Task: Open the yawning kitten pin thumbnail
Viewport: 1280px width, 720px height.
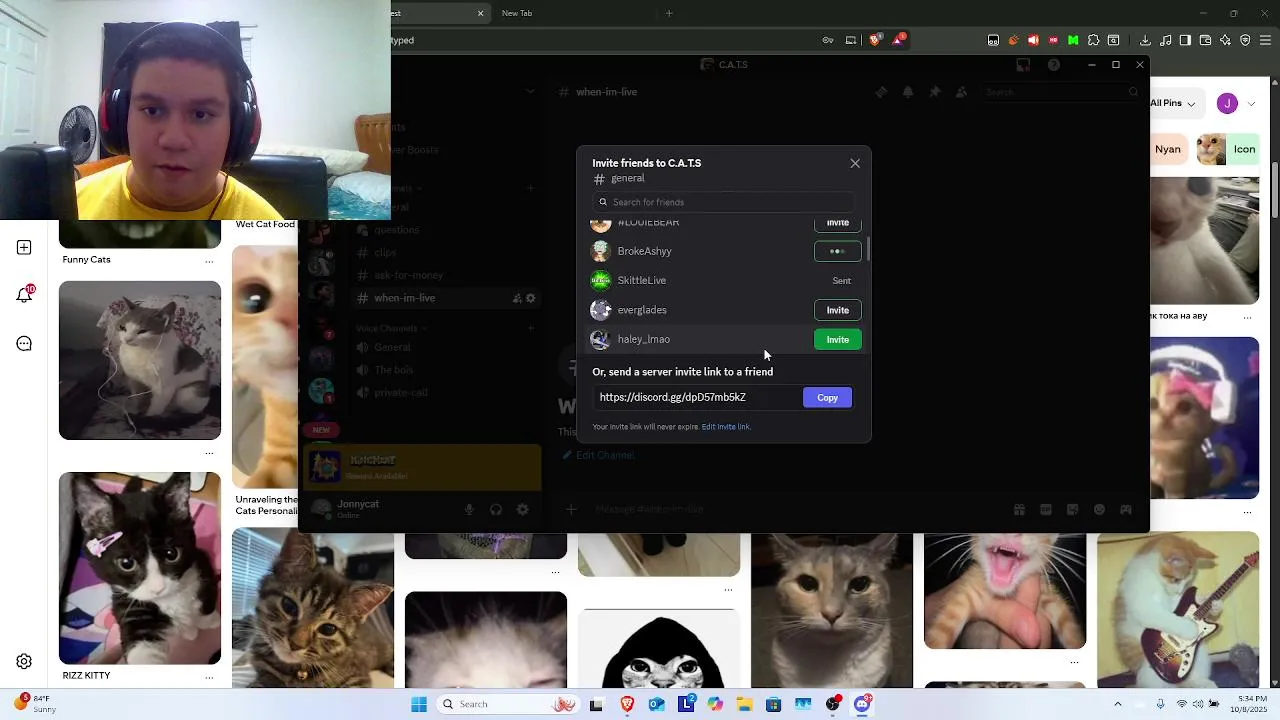Action: pos(1005,591)
